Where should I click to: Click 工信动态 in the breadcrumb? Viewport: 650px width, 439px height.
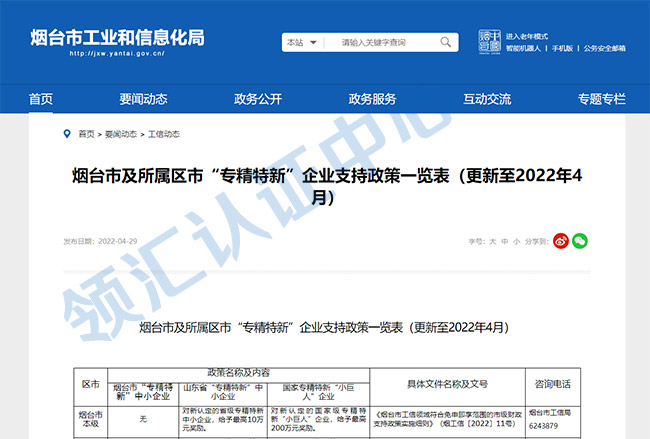(x=164, y=134)
